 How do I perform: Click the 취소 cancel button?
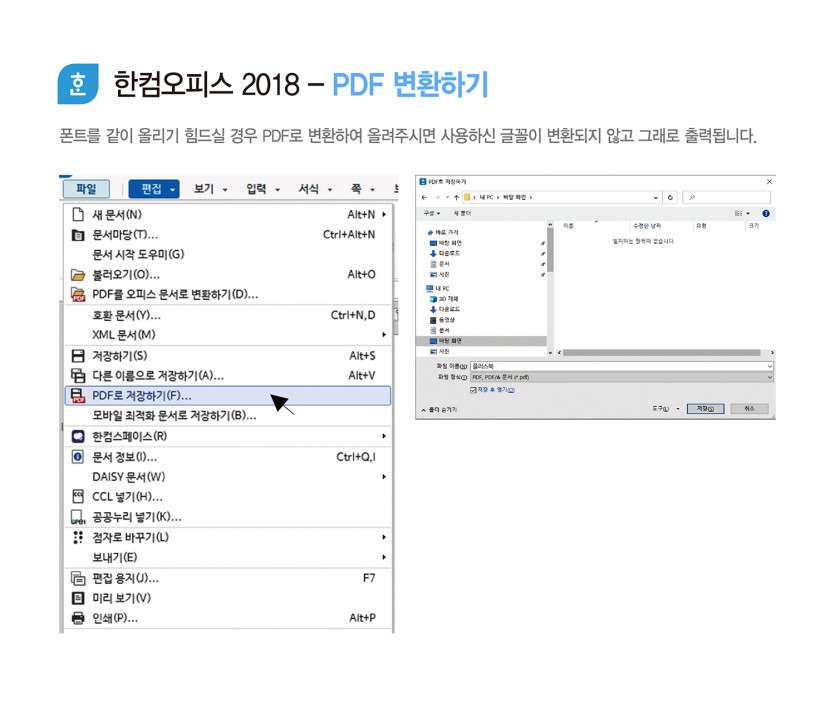749,408
